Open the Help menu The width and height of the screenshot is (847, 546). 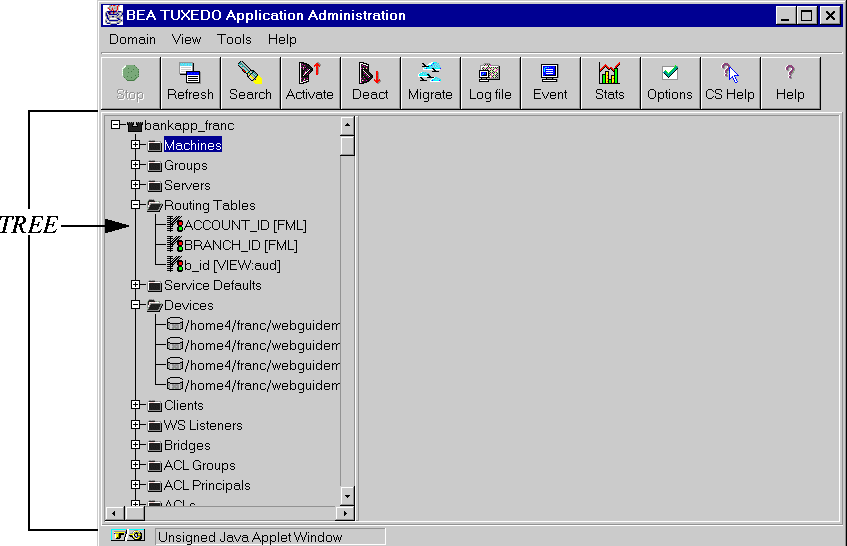(282, 39)
